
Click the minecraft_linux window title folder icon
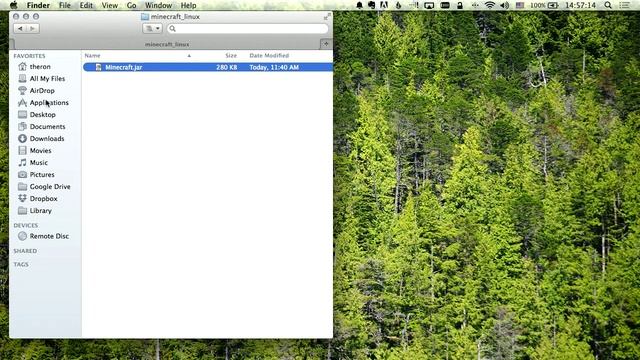144,17
